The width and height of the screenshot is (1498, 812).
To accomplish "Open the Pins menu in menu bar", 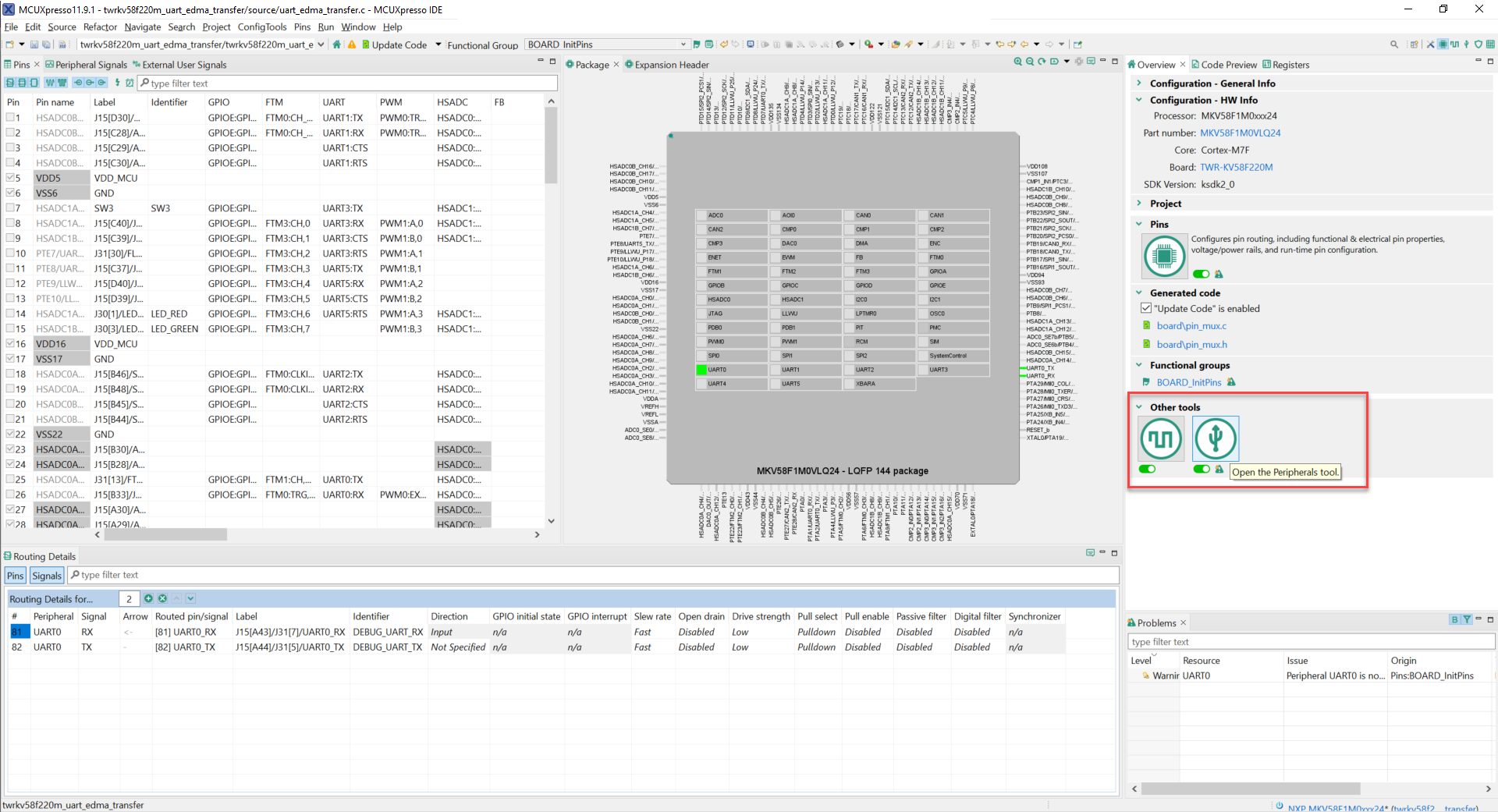I will pyautogui.click(x=302, y=27).
